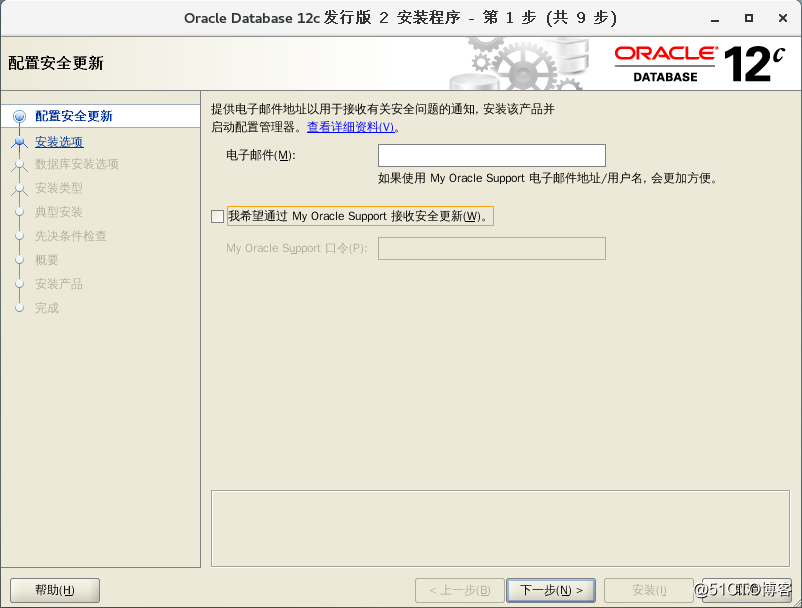The height and width of the screenshot is (608, 802).
Task: Select the 安装选项 step link
Action: [59, 142]
